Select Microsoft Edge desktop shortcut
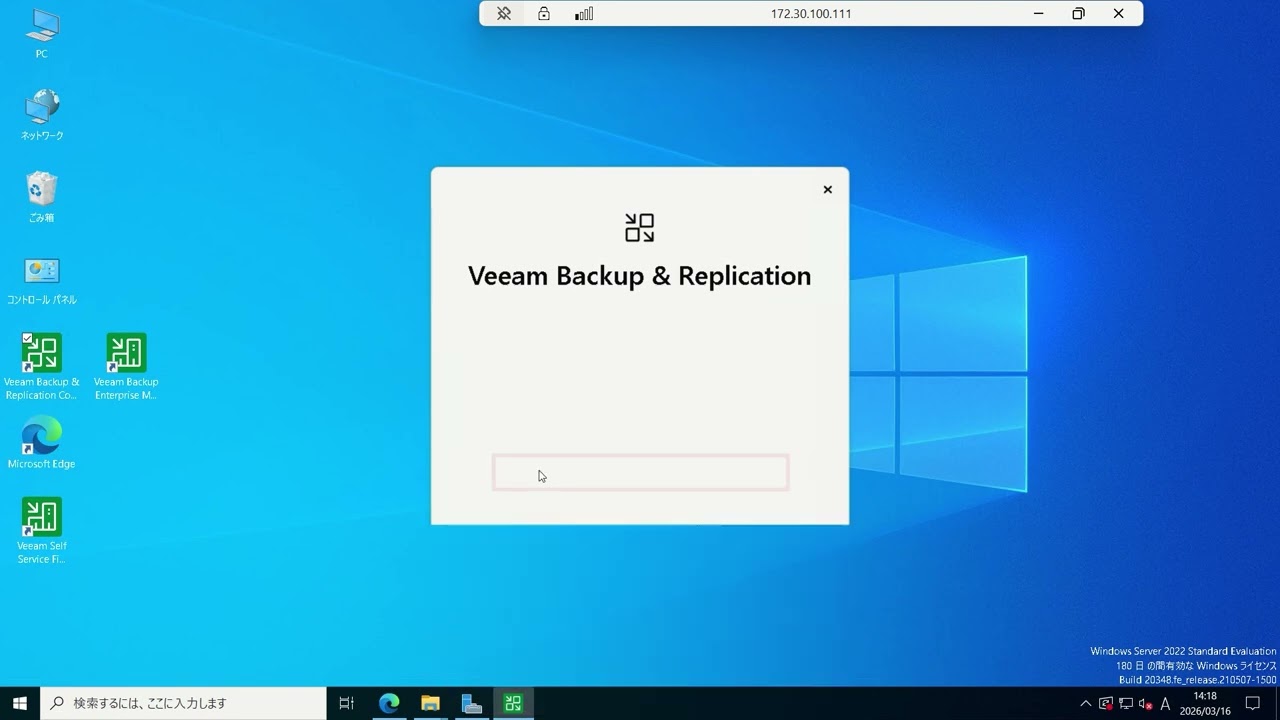This screenshot has width=1280, height=720. click(x=41, y=443)
